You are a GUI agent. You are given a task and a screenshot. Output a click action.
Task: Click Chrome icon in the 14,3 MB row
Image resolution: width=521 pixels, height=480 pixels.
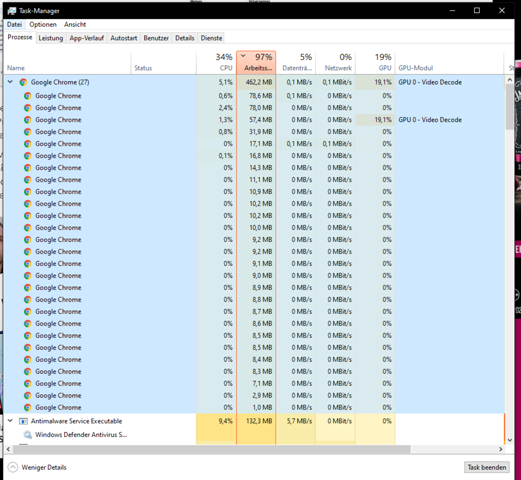[28, 168]
